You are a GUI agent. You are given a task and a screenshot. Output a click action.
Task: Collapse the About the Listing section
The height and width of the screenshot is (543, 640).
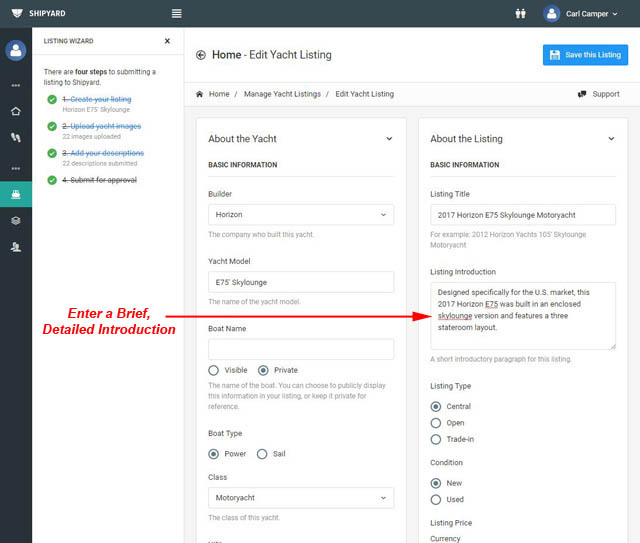tap(612, 139)
